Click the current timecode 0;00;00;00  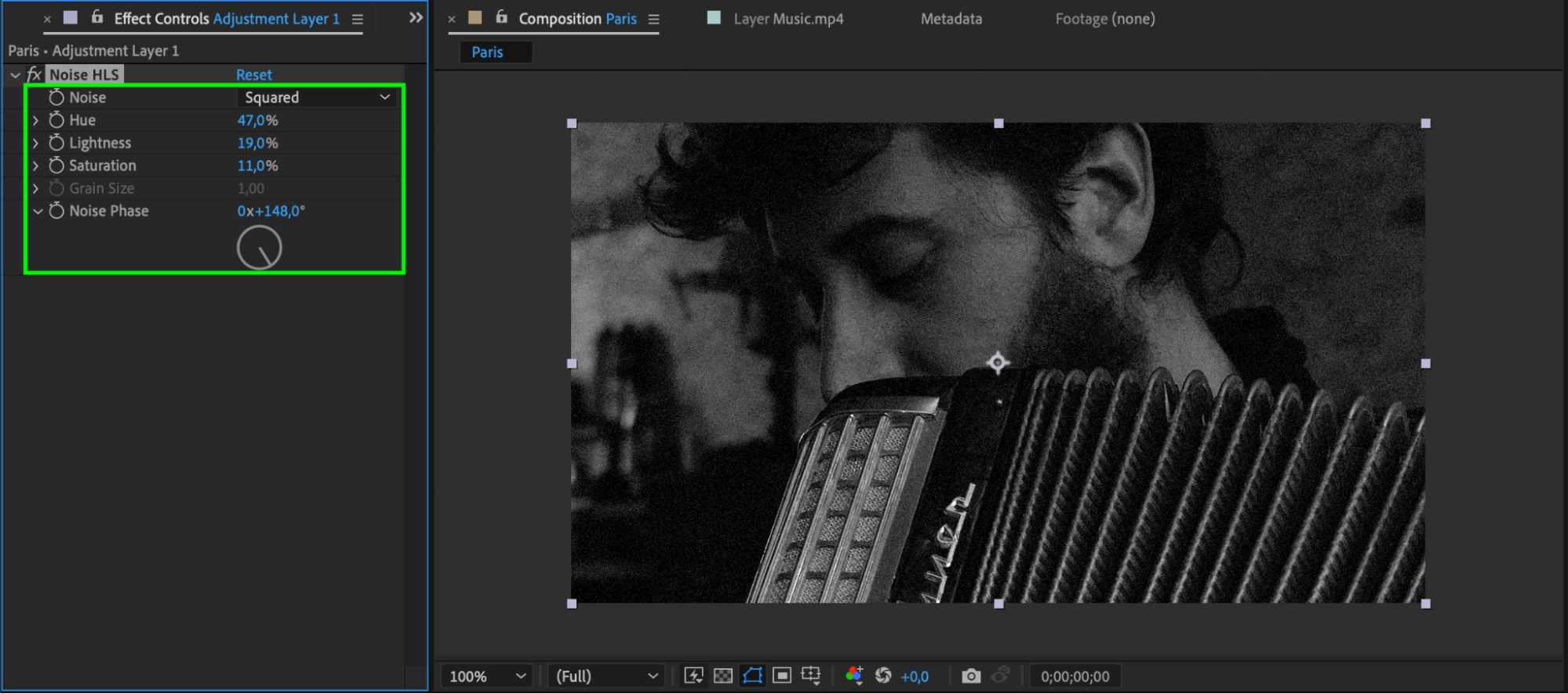pos(1075,676)
